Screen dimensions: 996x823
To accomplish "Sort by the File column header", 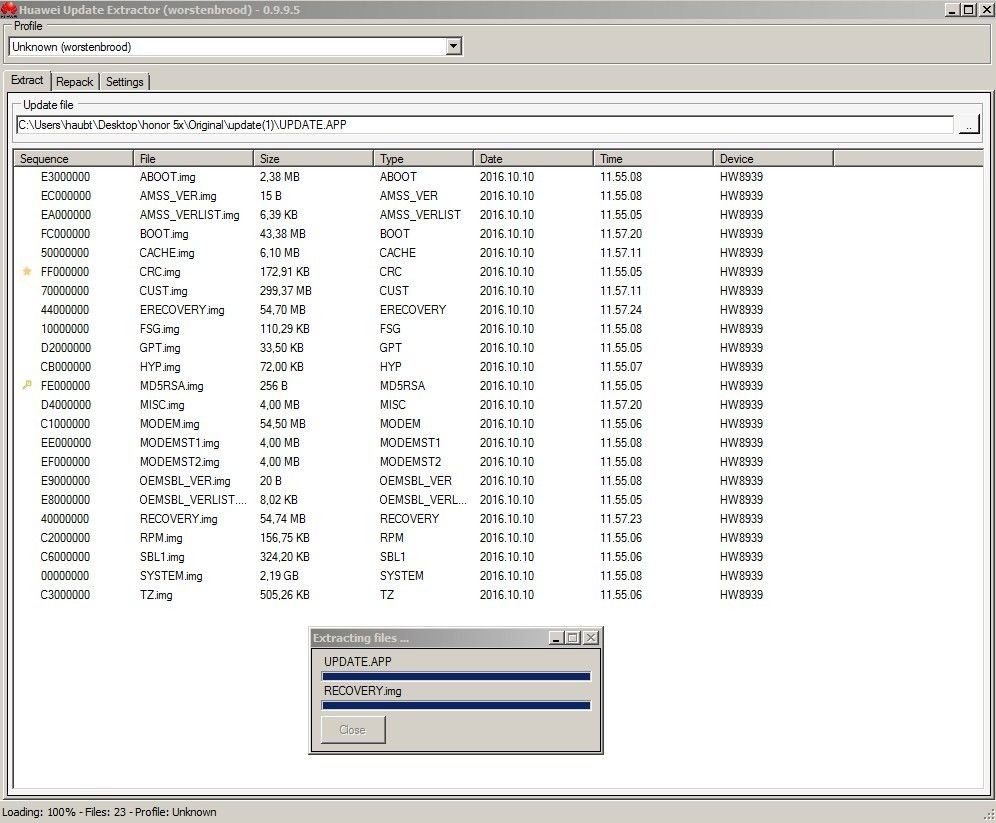I will 193,158.
